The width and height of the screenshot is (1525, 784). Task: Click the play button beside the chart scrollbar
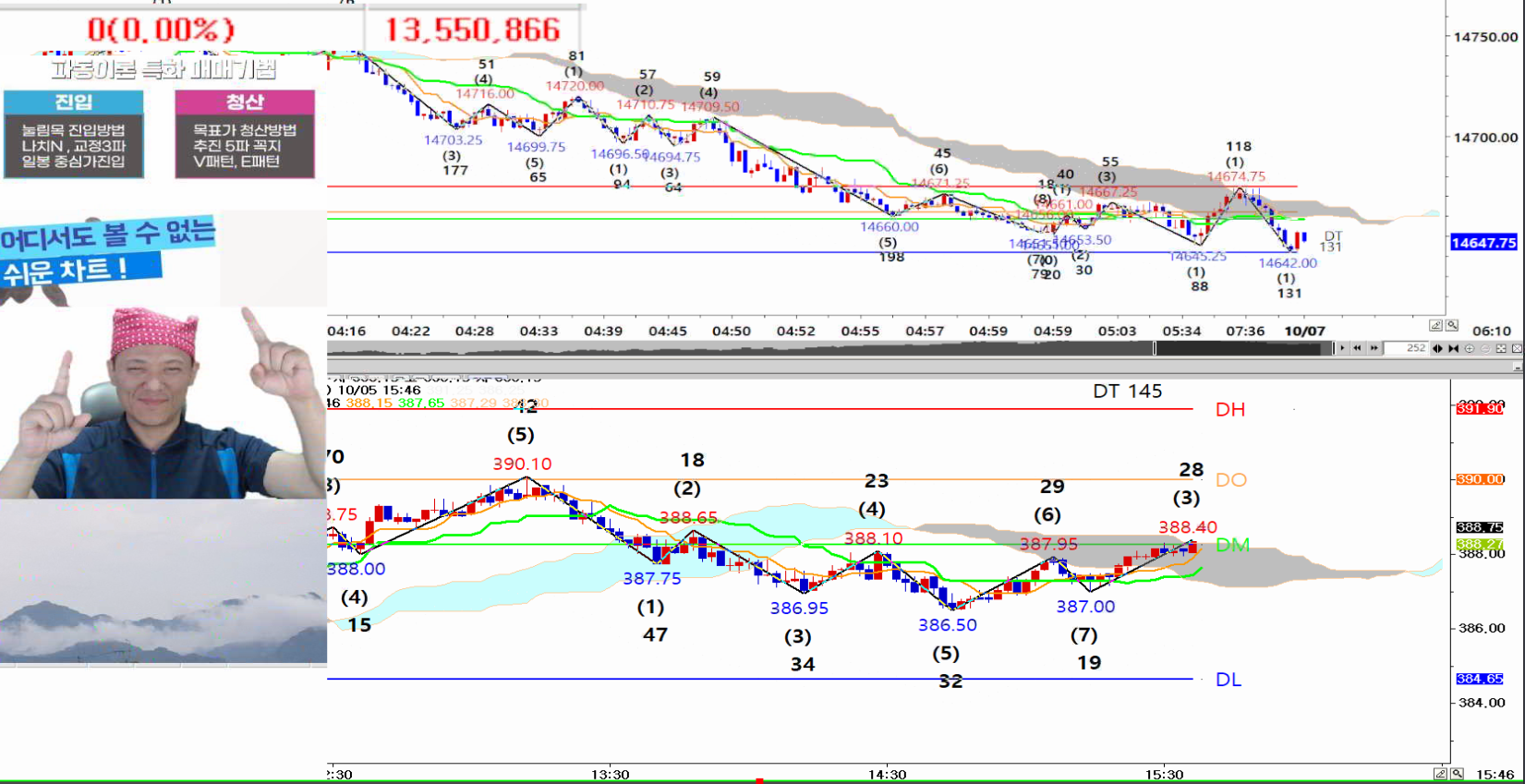click(1342, 348)
